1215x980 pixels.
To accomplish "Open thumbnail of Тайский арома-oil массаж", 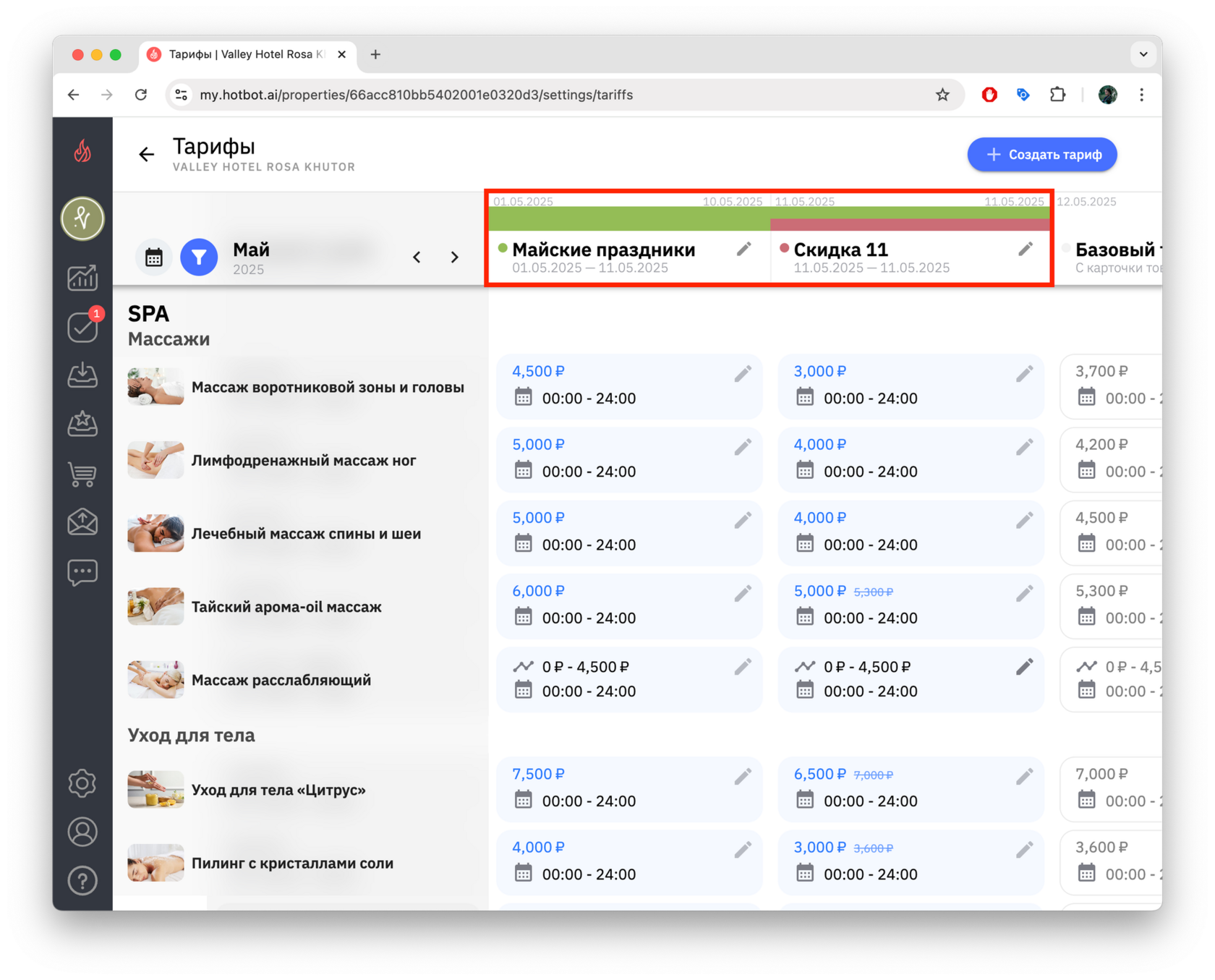I will click(155, 606).
